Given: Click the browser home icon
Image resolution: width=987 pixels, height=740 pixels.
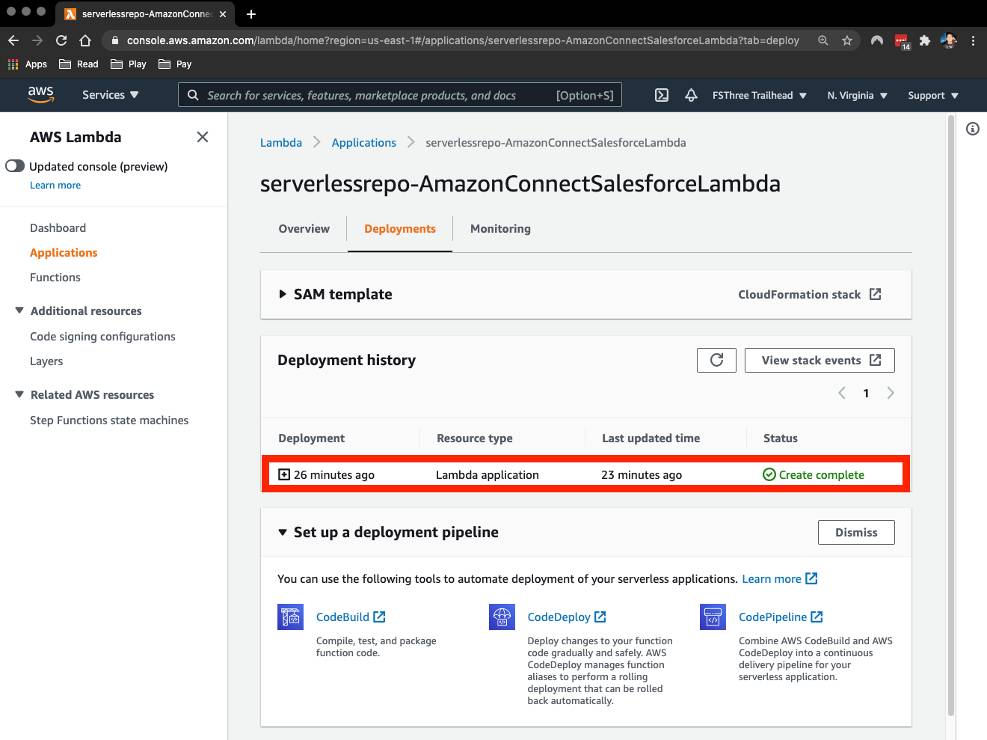Looking at the screenshot, I should [85, 40].
